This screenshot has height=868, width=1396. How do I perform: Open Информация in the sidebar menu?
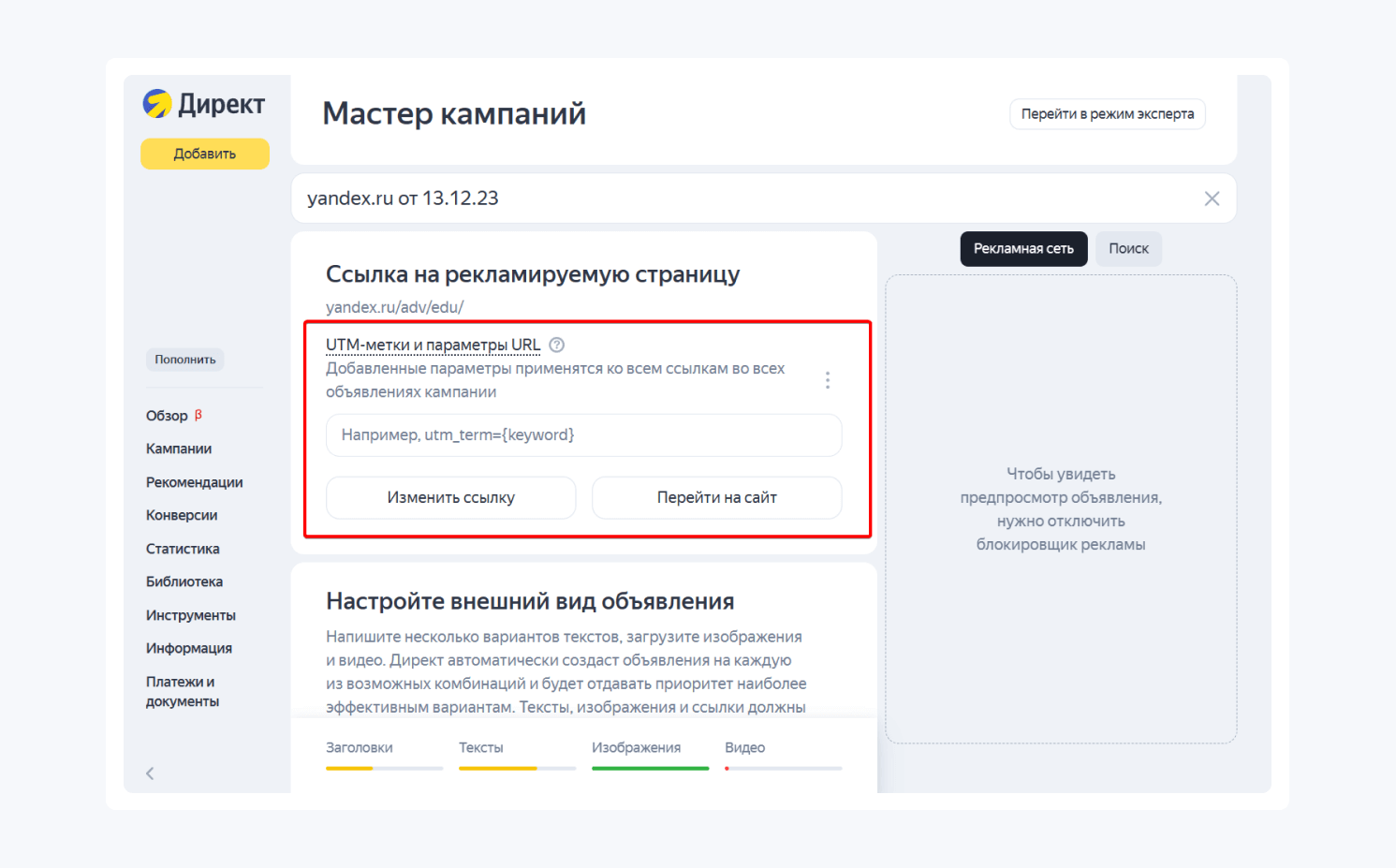pos(189,648)
